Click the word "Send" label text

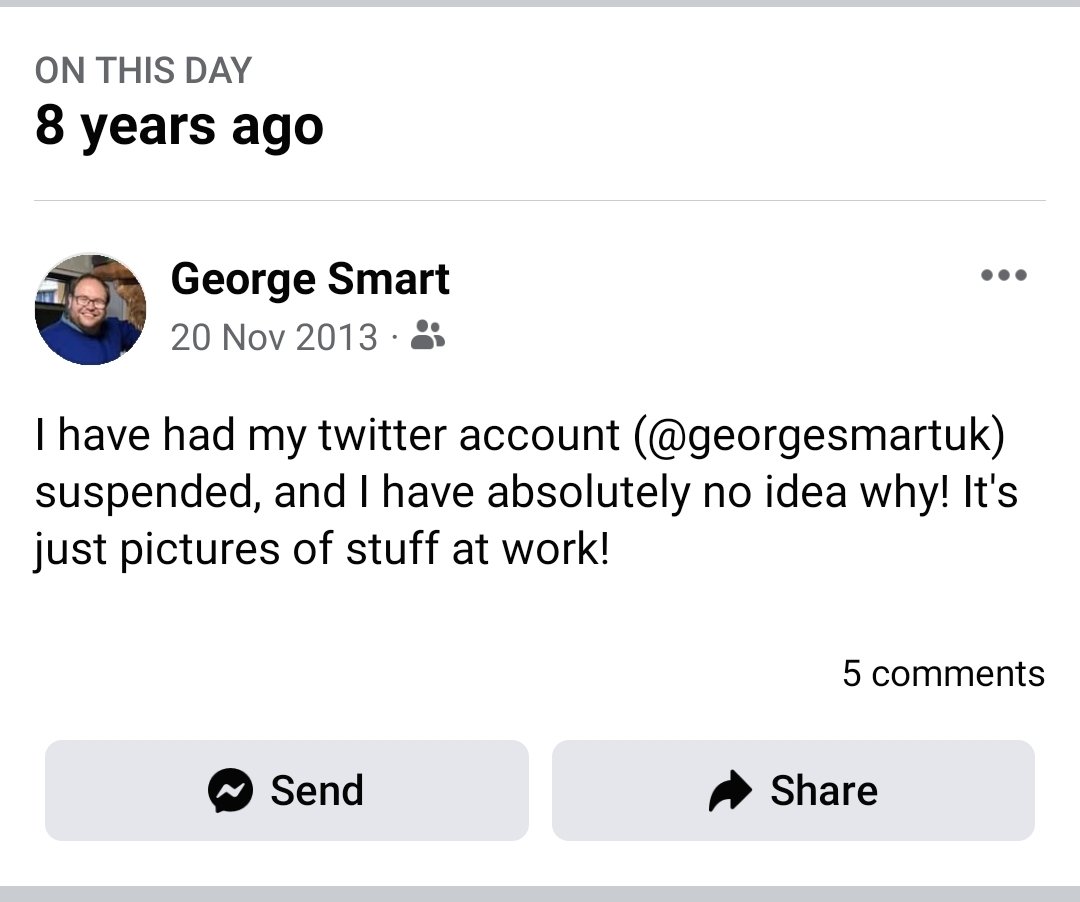tap(317, 790)
